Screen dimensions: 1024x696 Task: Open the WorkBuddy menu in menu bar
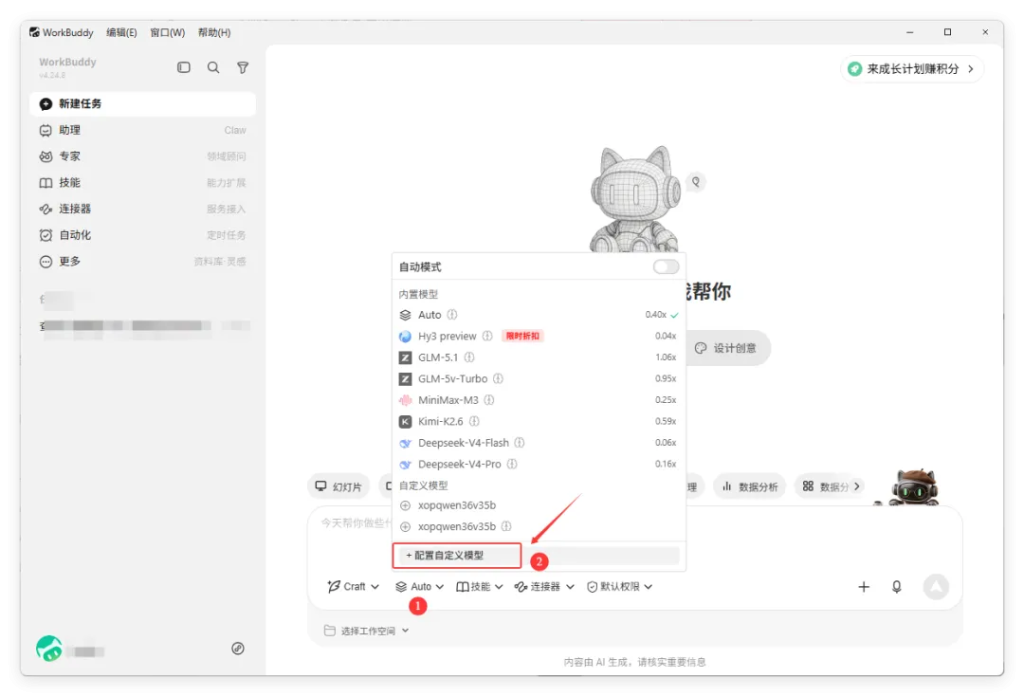[61, 32]
